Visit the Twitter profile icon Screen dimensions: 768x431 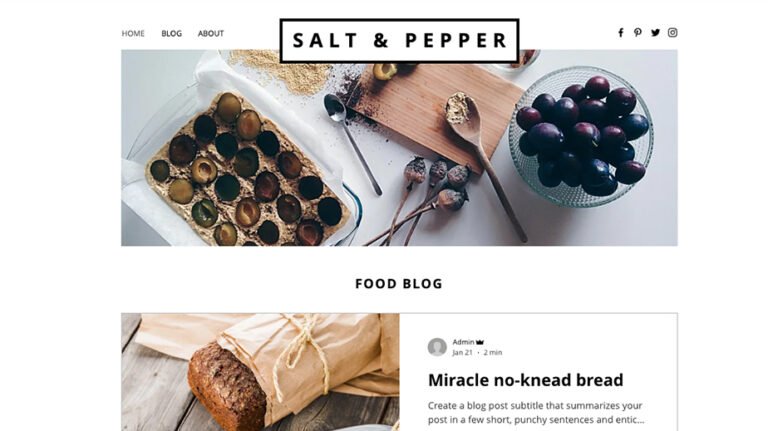pos(655,33)
